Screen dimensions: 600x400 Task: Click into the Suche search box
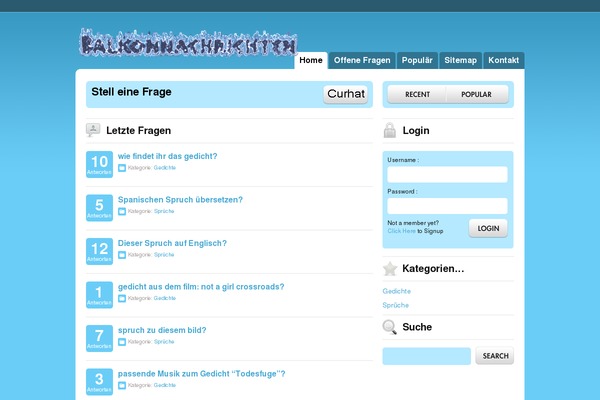click(x=427, y=356)
